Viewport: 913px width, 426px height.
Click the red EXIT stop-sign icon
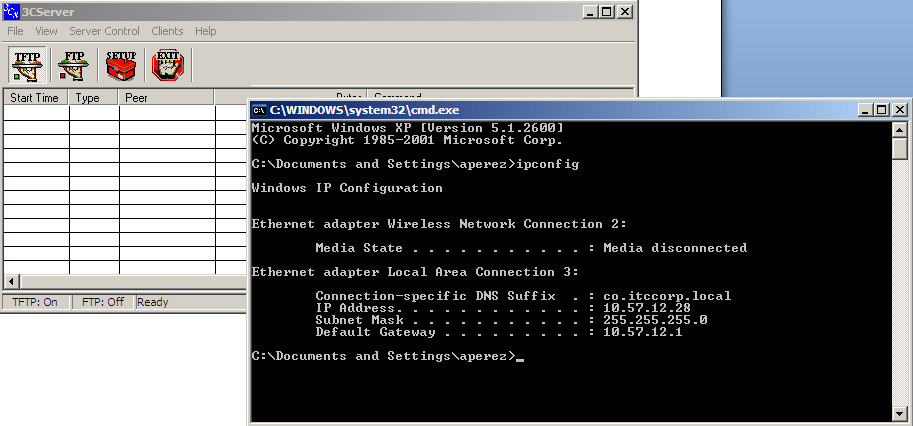click(168, 65)
